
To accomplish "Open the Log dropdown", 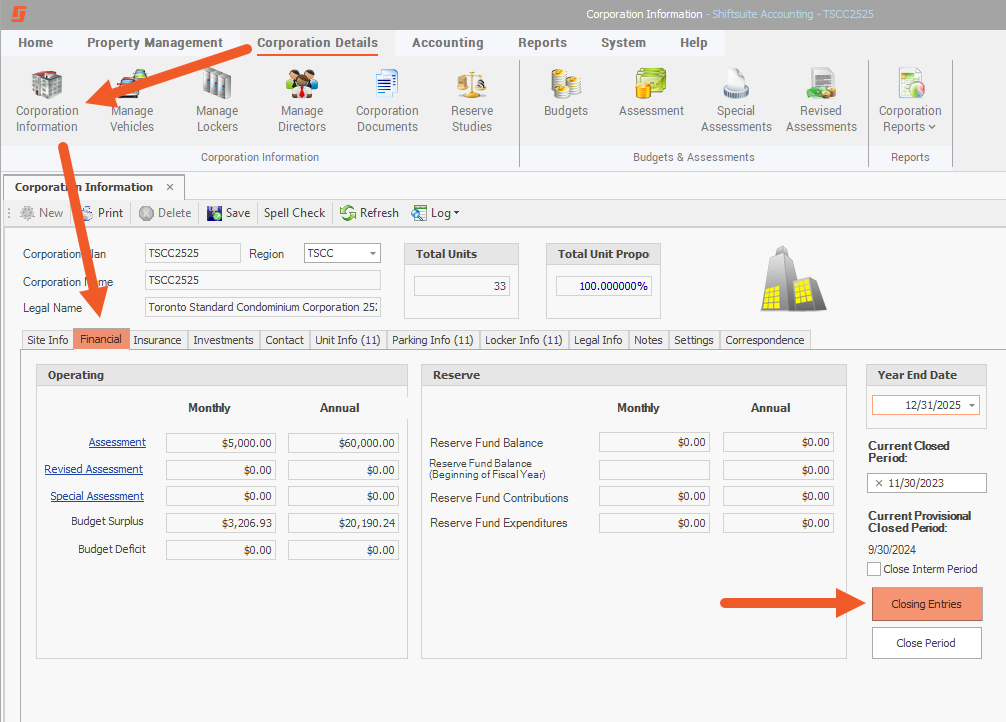I will click(x=436, y=213).
